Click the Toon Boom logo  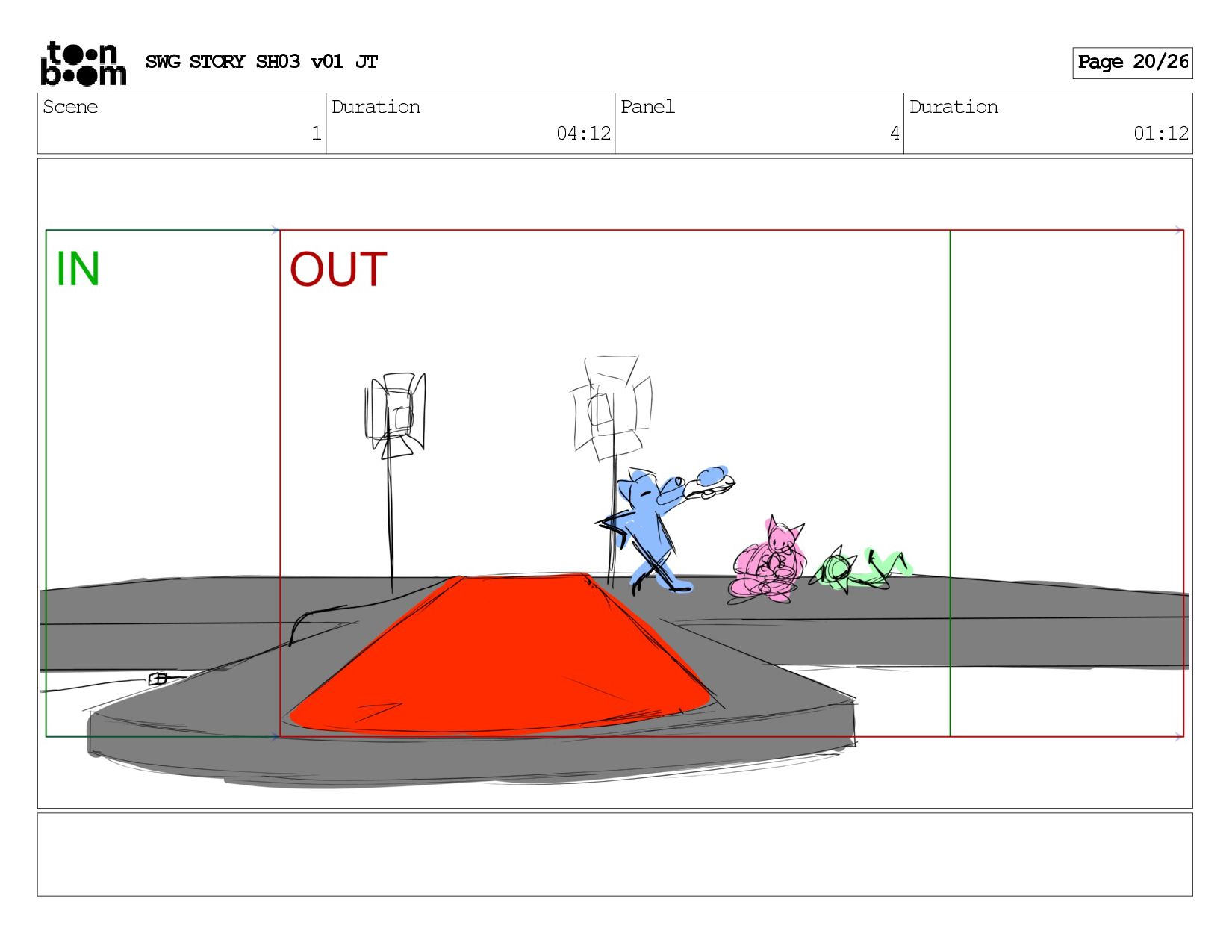pos(83,63)
